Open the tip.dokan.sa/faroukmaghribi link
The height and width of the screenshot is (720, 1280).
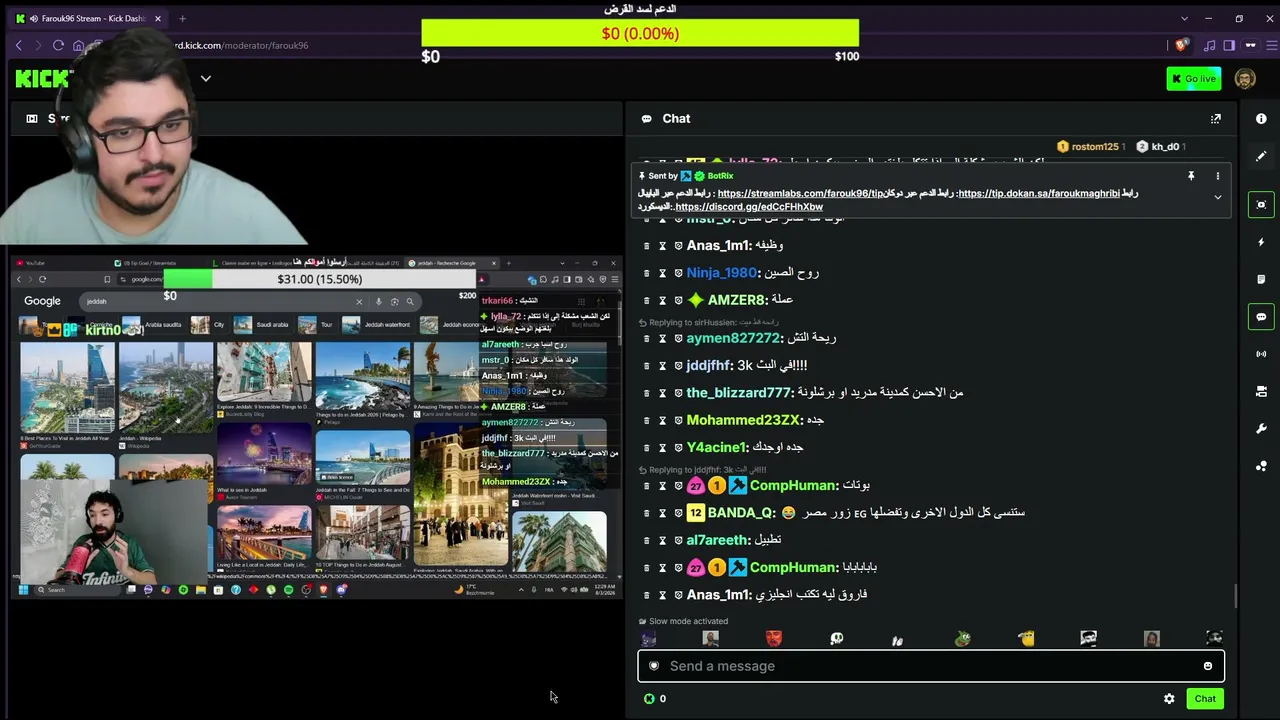(x=1039, y=193)
